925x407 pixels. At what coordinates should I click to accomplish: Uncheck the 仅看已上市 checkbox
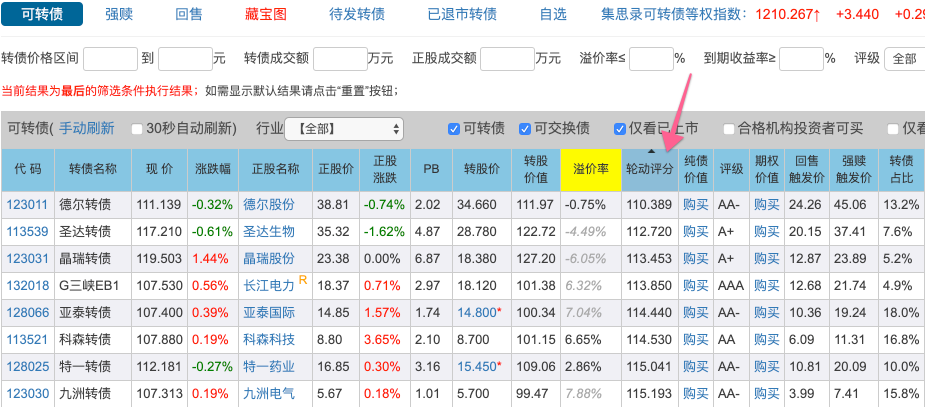pyautogui.click(x=619, y=129)
